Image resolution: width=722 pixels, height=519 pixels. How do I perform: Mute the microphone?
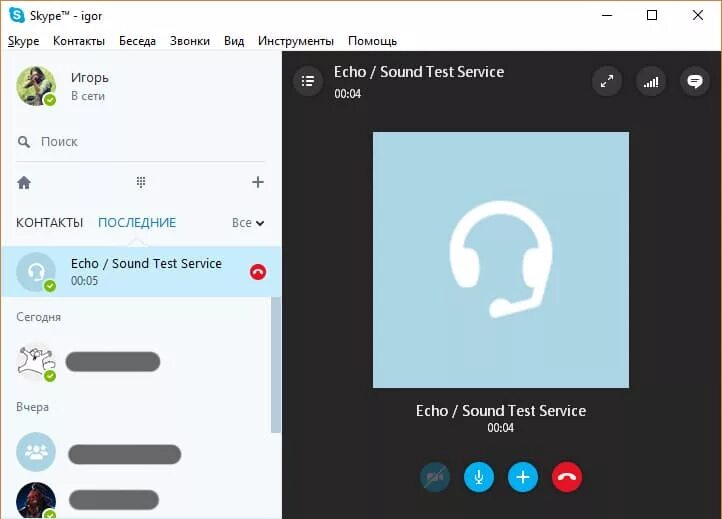point(479,477)
